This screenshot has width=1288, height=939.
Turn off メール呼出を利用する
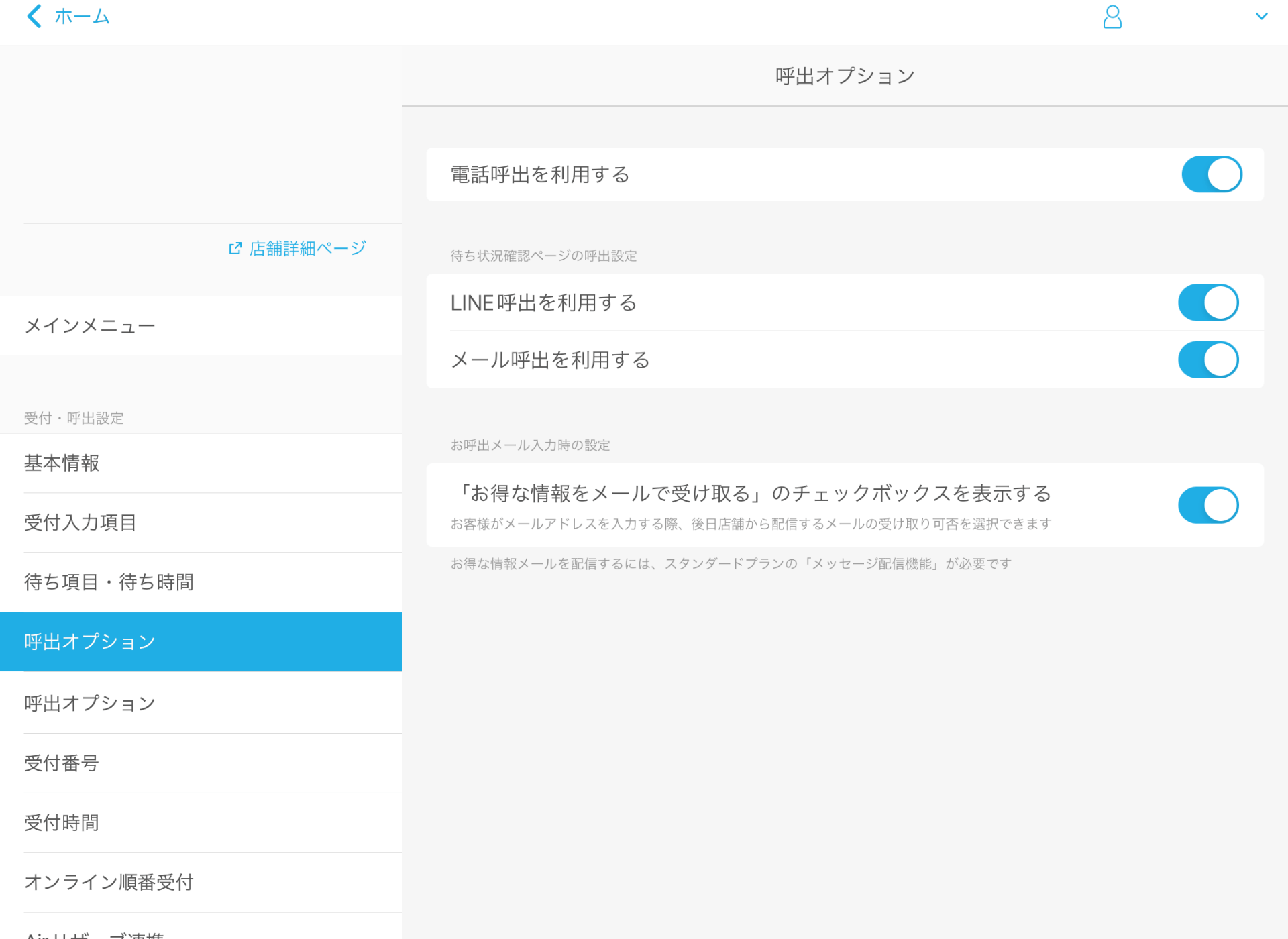pyautogui.click(x=1208, y=360)
